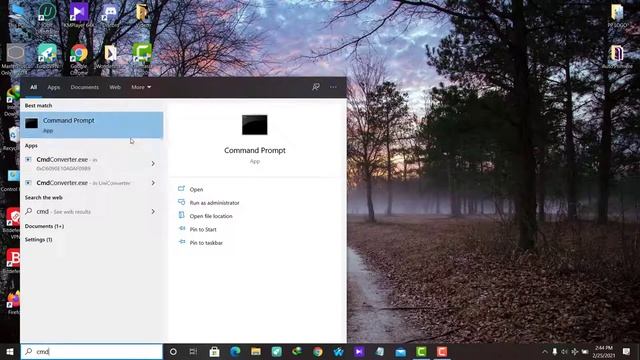The width and height of the screenshot is (640, 360).
Task: Select the WinRAR archive icon on desktop right
Action: (x=617, y=56)
